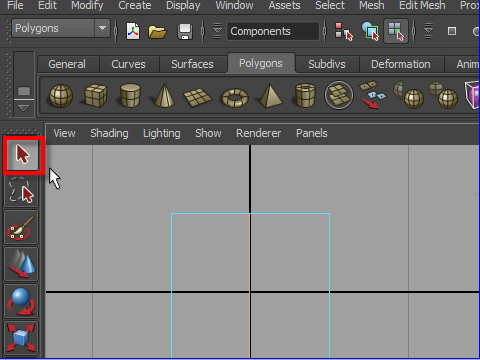Screen dimensions: 480x360
Task: Click the Extract faces shelf icon
Action: pyautogui.click(x=373, y=94)
